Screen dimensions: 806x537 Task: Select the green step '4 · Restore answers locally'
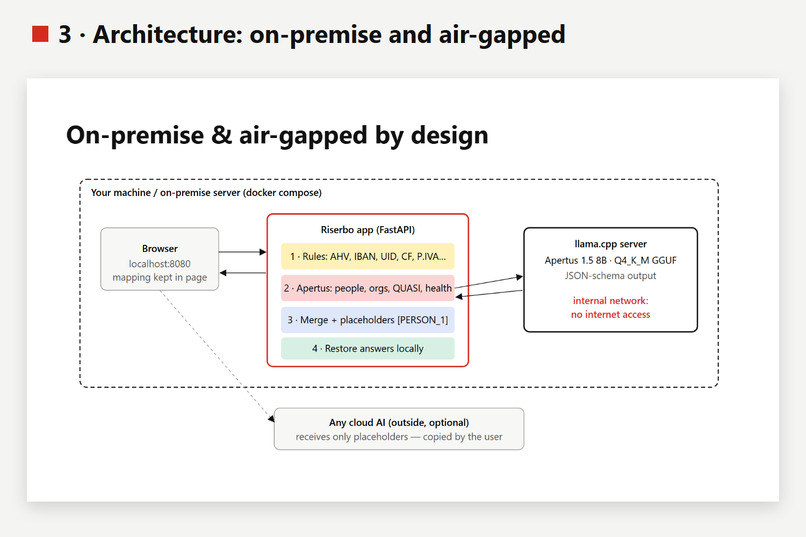click(368, 348)
